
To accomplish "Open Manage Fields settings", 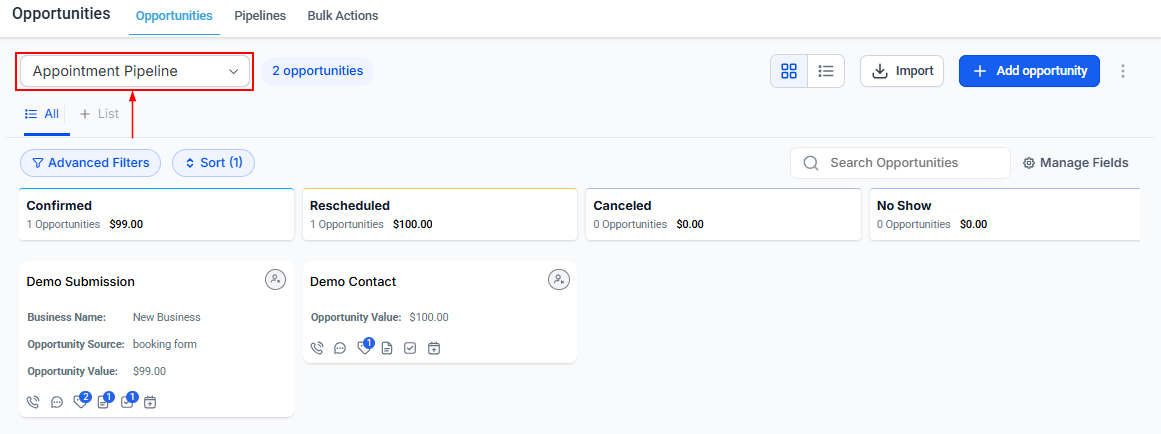I will tap(1076, 163).
